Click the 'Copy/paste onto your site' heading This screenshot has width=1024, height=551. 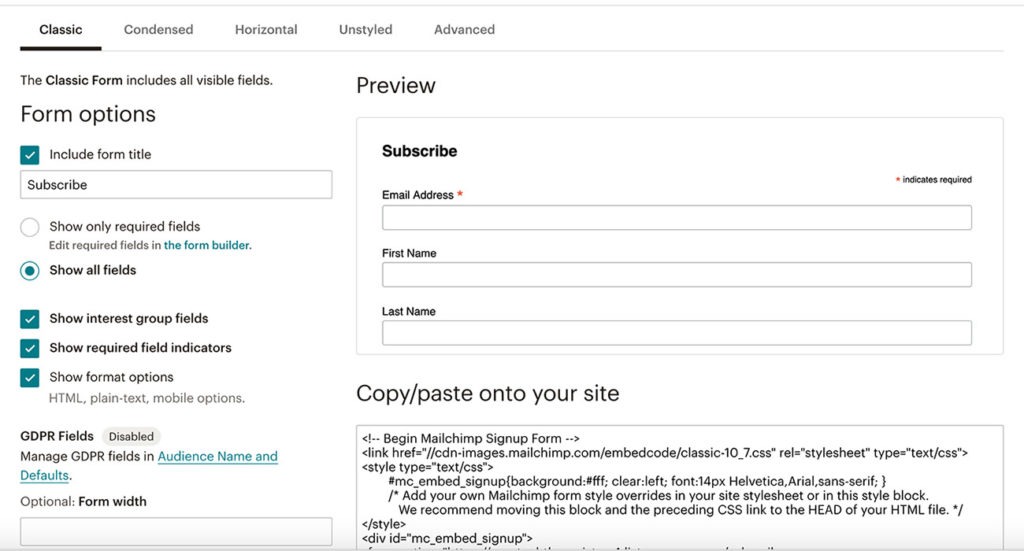[x=488, y=394]
